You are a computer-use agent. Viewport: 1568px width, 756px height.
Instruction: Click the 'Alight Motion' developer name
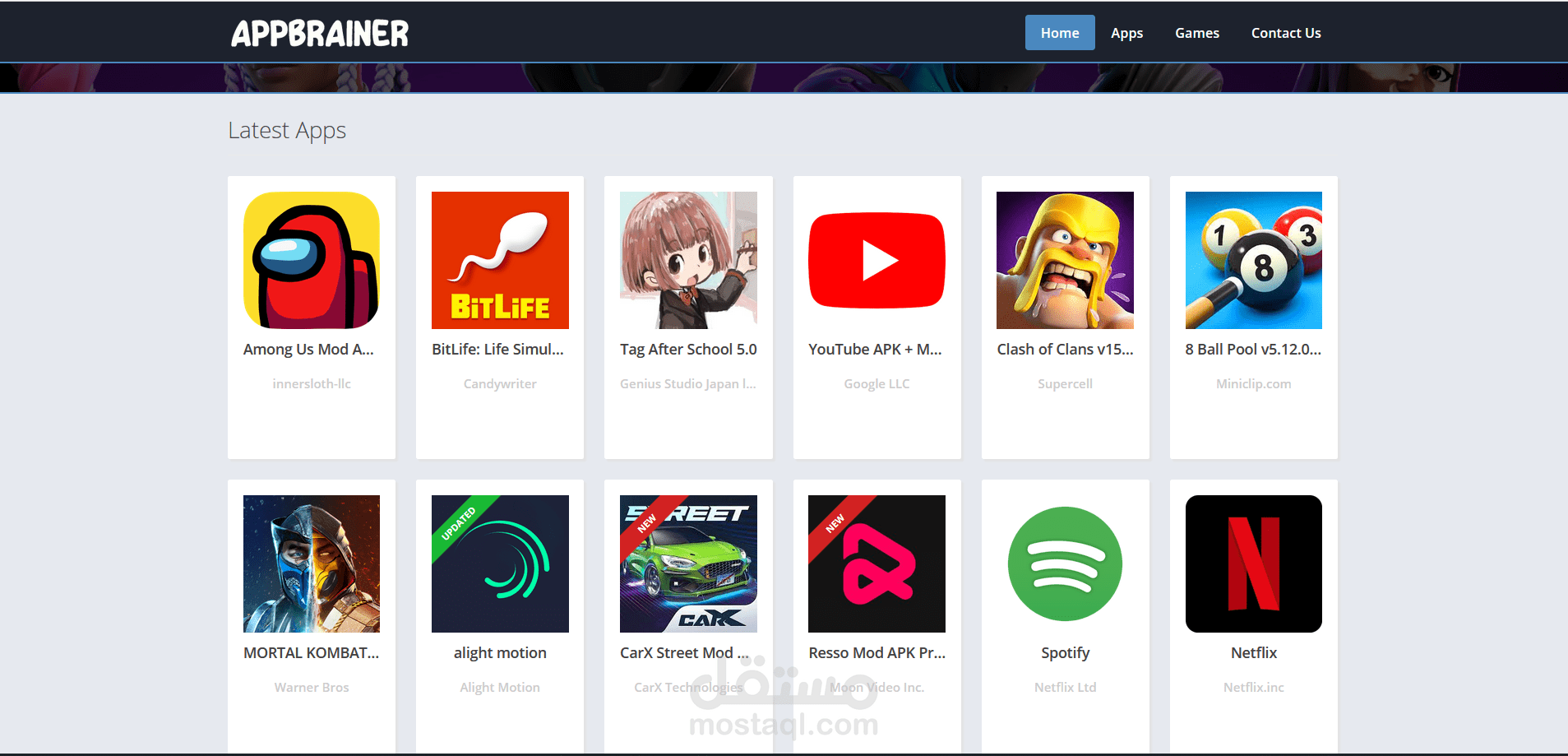[500, 687]
